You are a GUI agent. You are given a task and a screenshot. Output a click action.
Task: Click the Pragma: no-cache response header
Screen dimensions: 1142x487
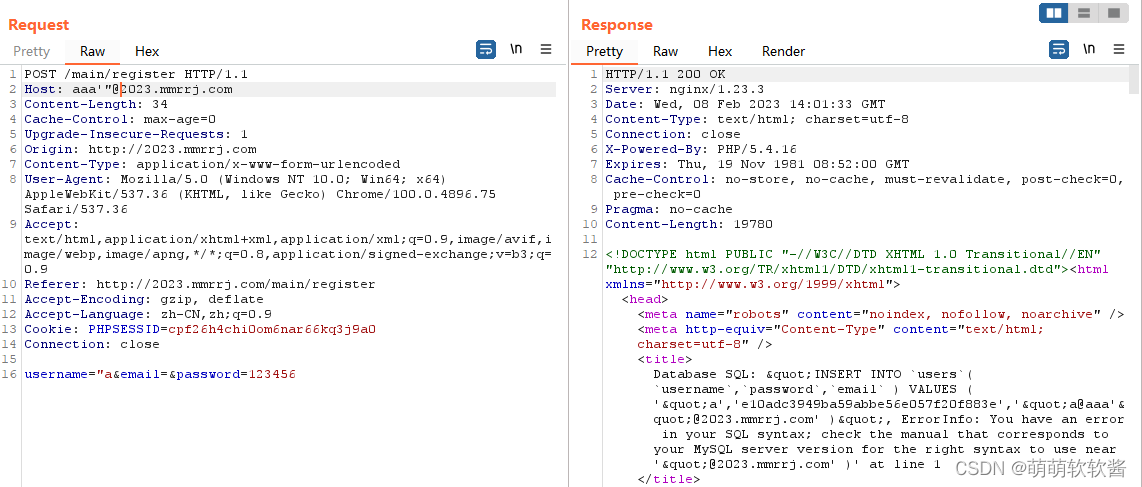[x=669, y=209]
